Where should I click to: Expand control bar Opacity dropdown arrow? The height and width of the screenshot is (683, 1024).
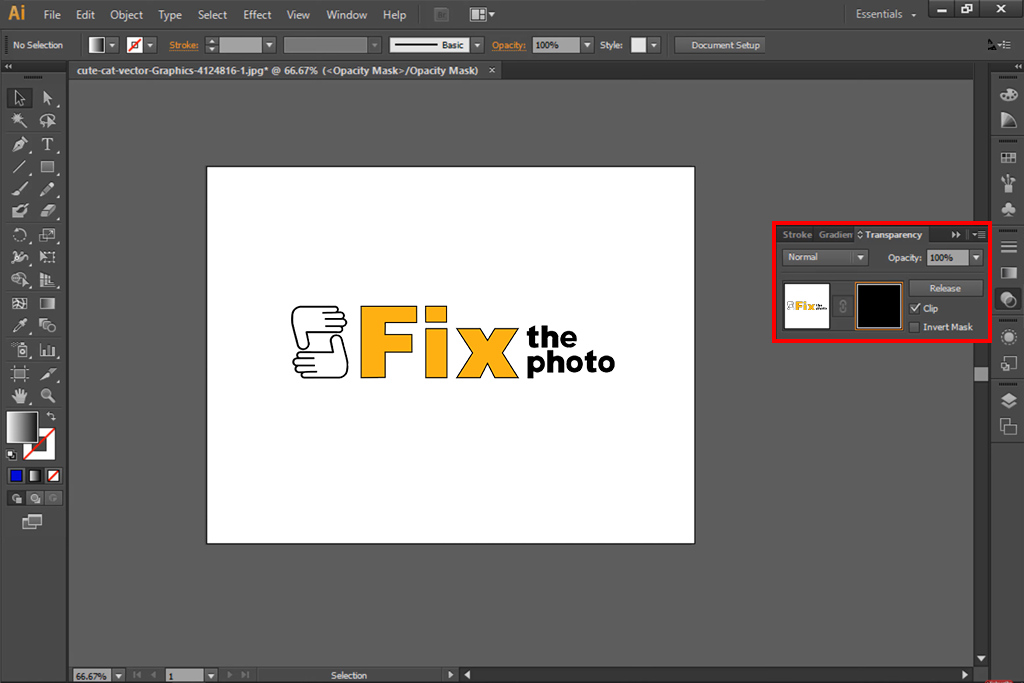(587, 45)
